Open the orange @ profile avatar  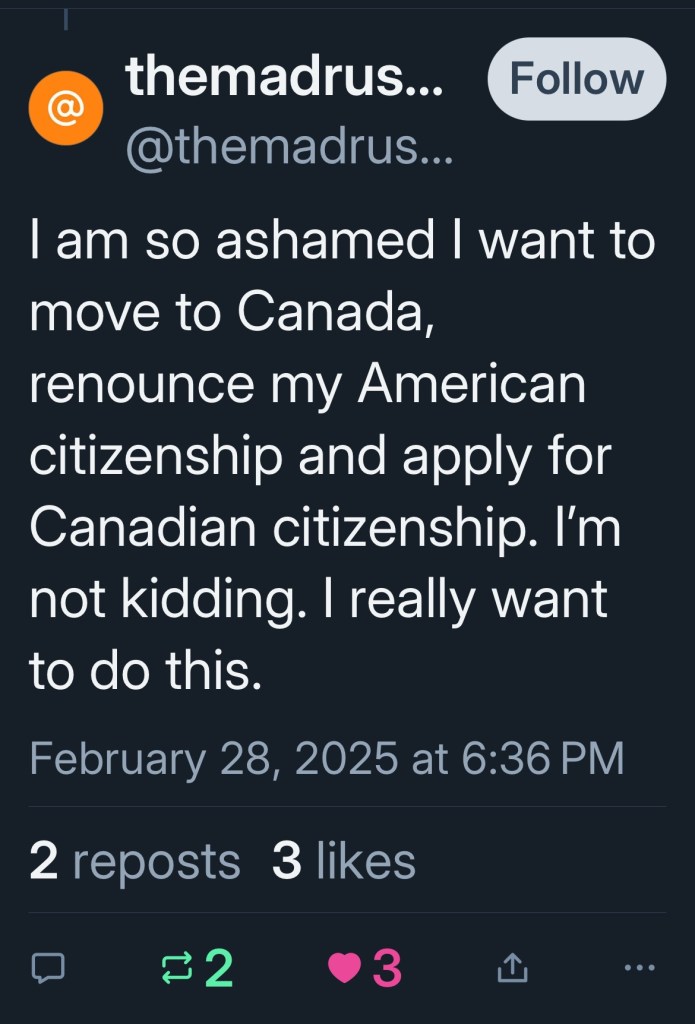tap(66, 107)
